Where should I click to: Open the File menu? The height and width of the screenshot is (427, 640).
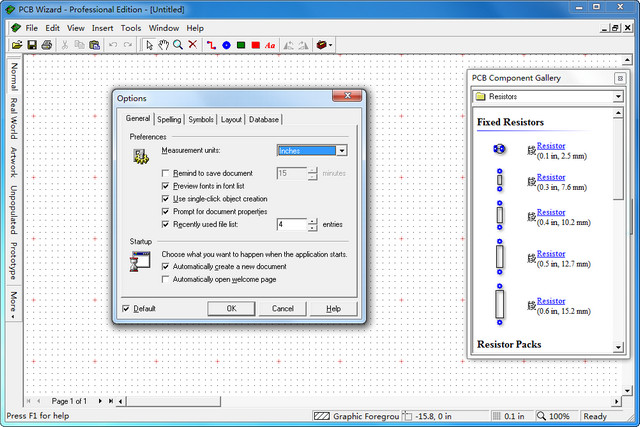31,28
